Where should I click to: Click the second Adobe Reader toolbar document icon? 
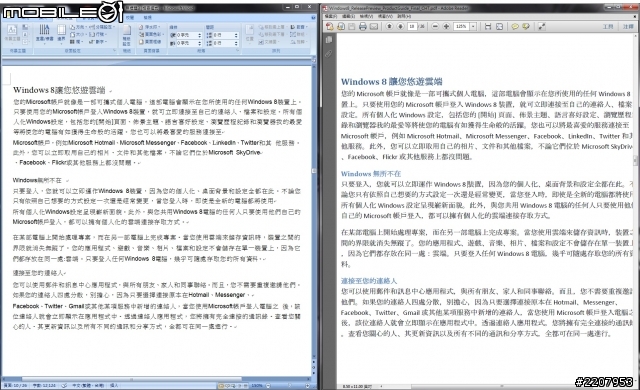pyautogui.click(x=340, y=27)
